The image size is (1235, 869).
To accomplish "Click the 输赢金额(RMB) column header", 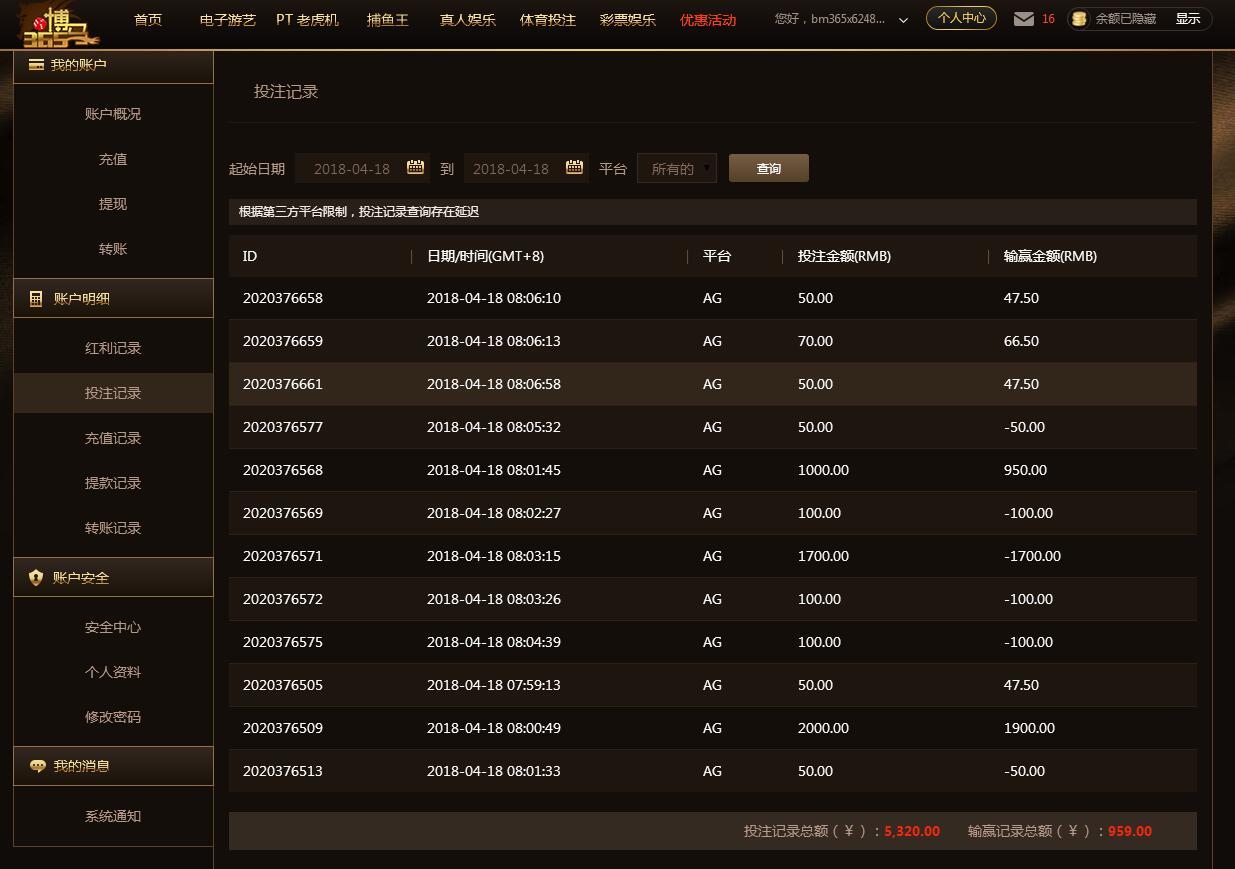I will click(x=1050, y=256).
